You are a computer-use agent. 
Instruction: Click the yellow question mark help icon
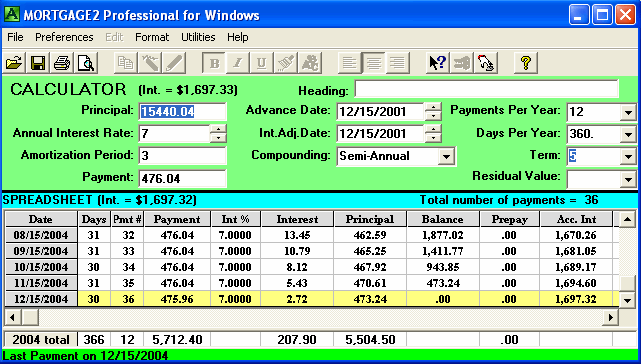click(525, 63)
